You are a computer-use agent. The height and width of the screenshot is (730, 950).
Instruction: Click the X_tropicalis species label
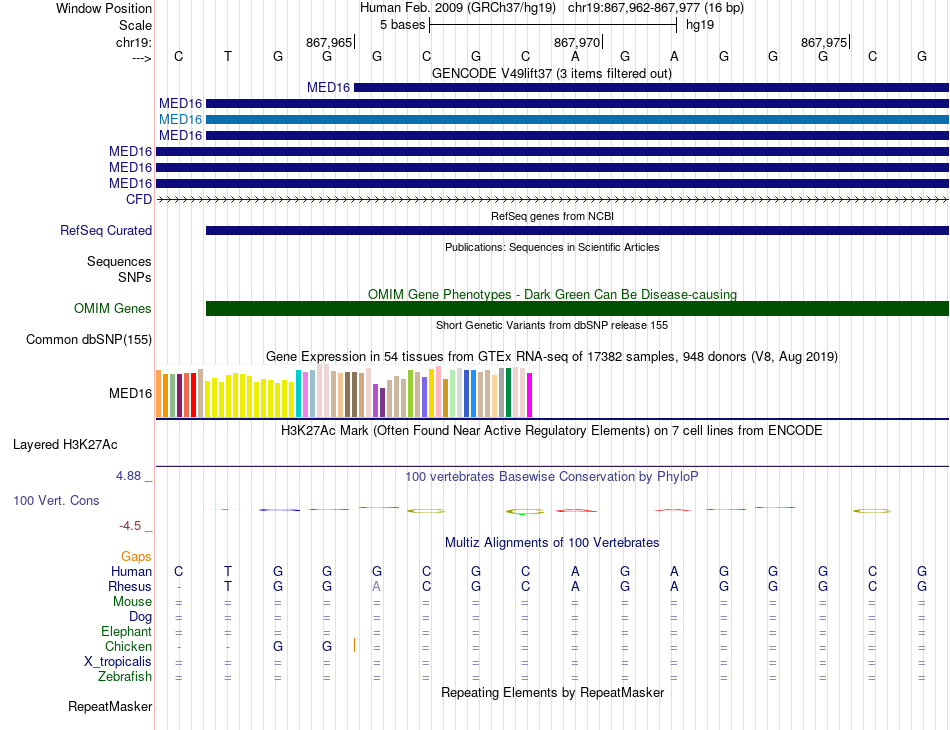(x=118, y=662)
